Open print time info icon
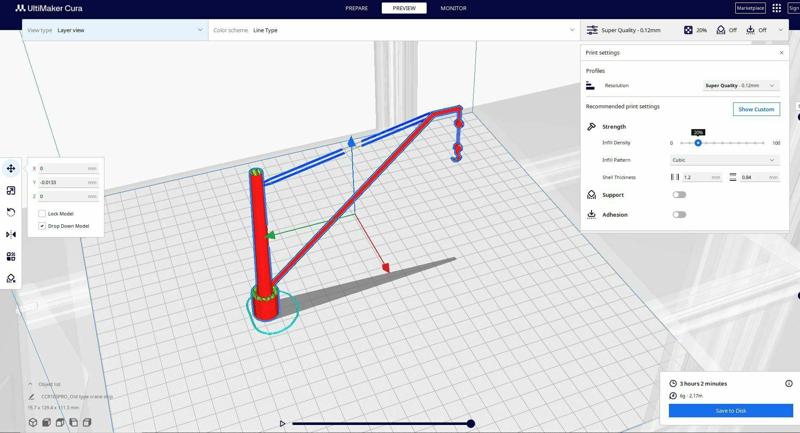The height and width of the screenshot is (433, 800). (x=789, y=384)
